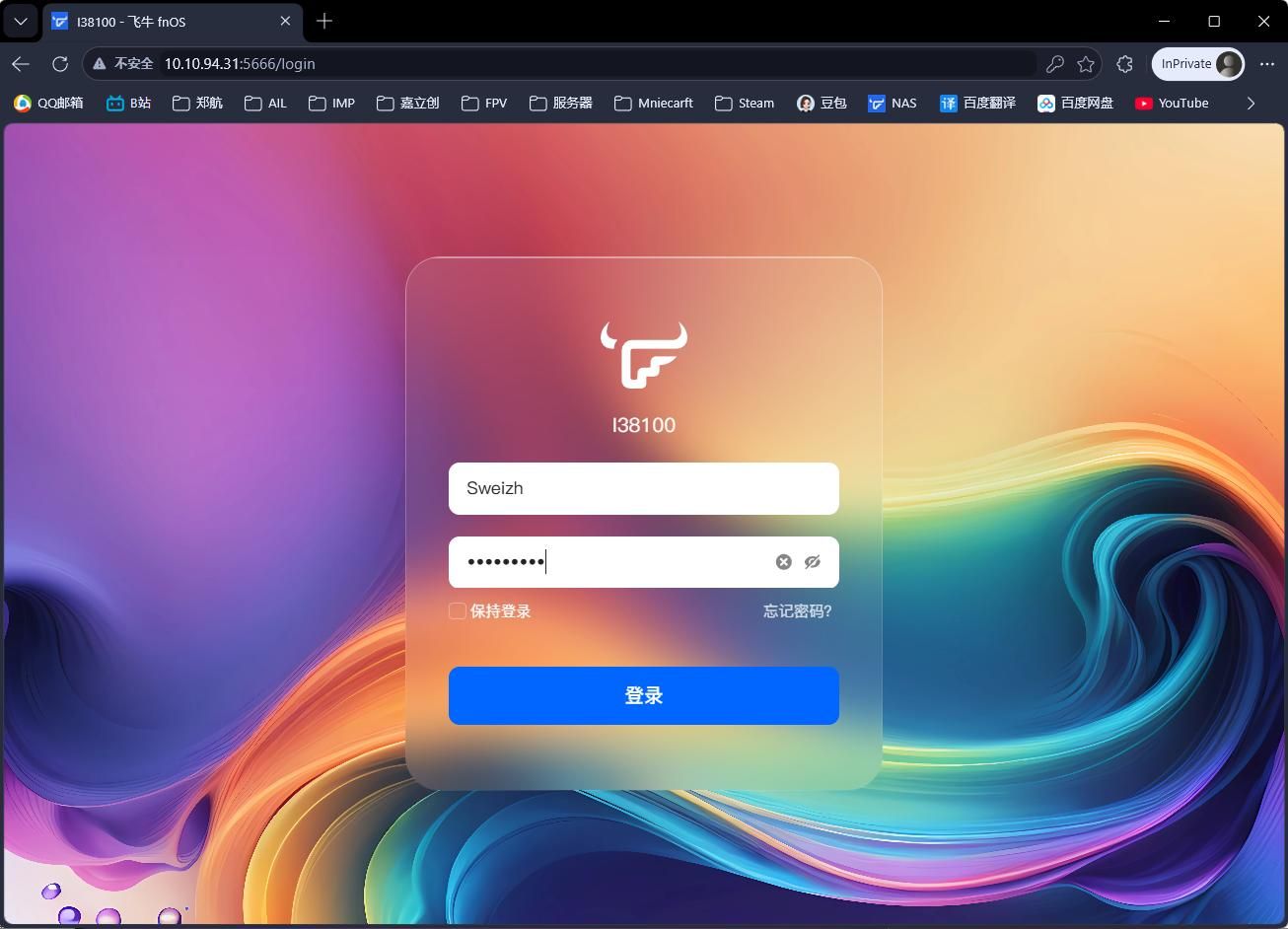Go back with the browser back arrow
Screen dimensions: 1288x929
21,63
